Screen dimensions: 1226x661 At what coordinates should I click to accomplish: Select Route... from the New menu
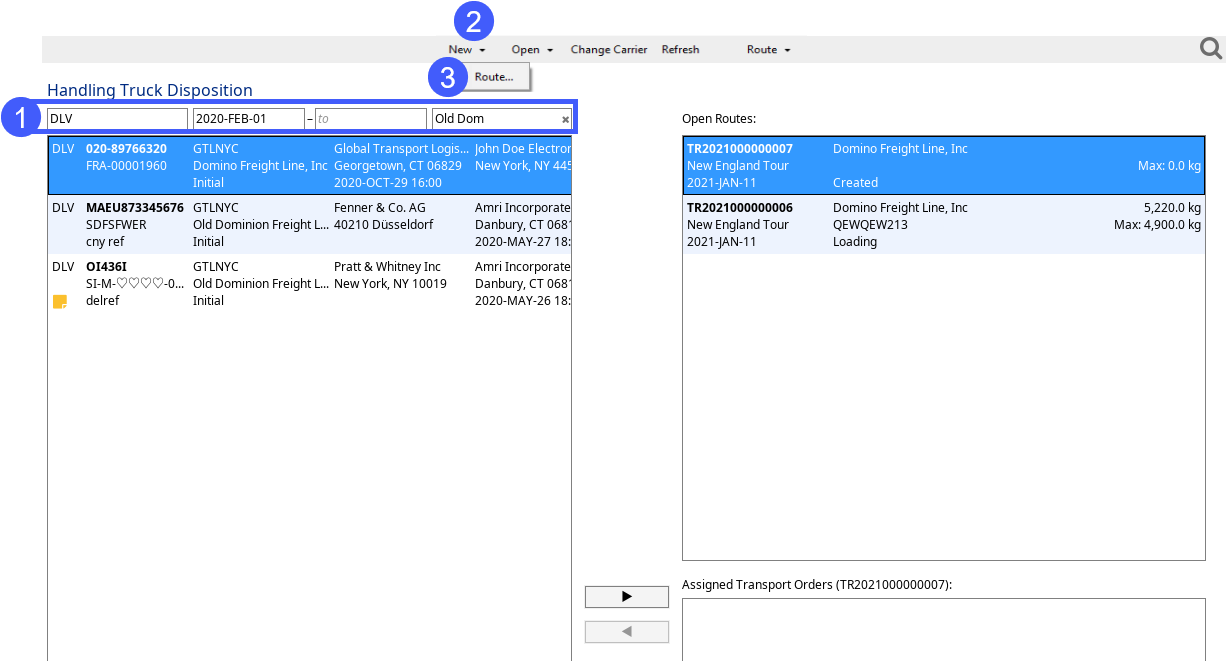coord(494,77)
